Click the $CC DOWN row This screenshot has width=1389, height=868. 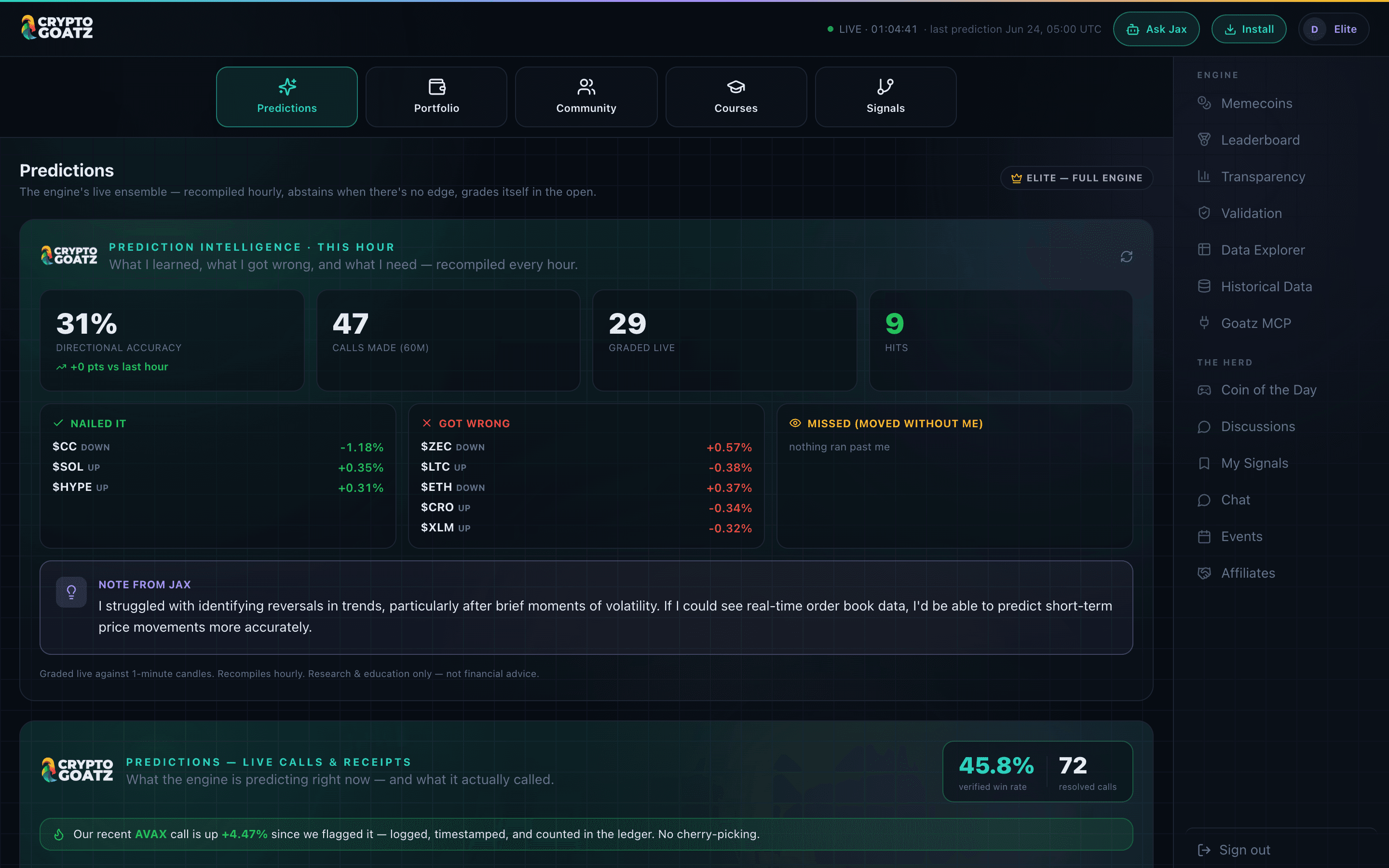tap(218, 447)
